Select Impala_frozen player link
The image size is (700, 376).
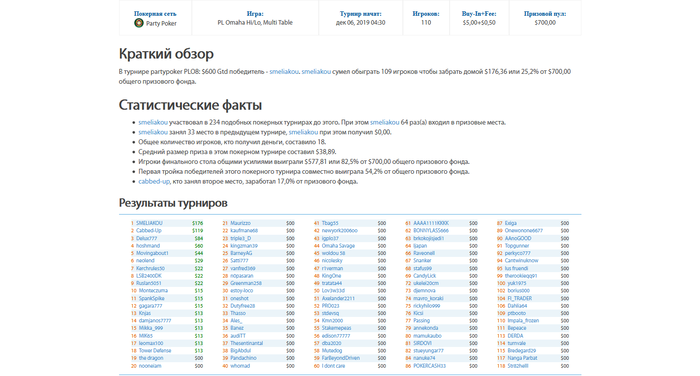pos(523,321)
